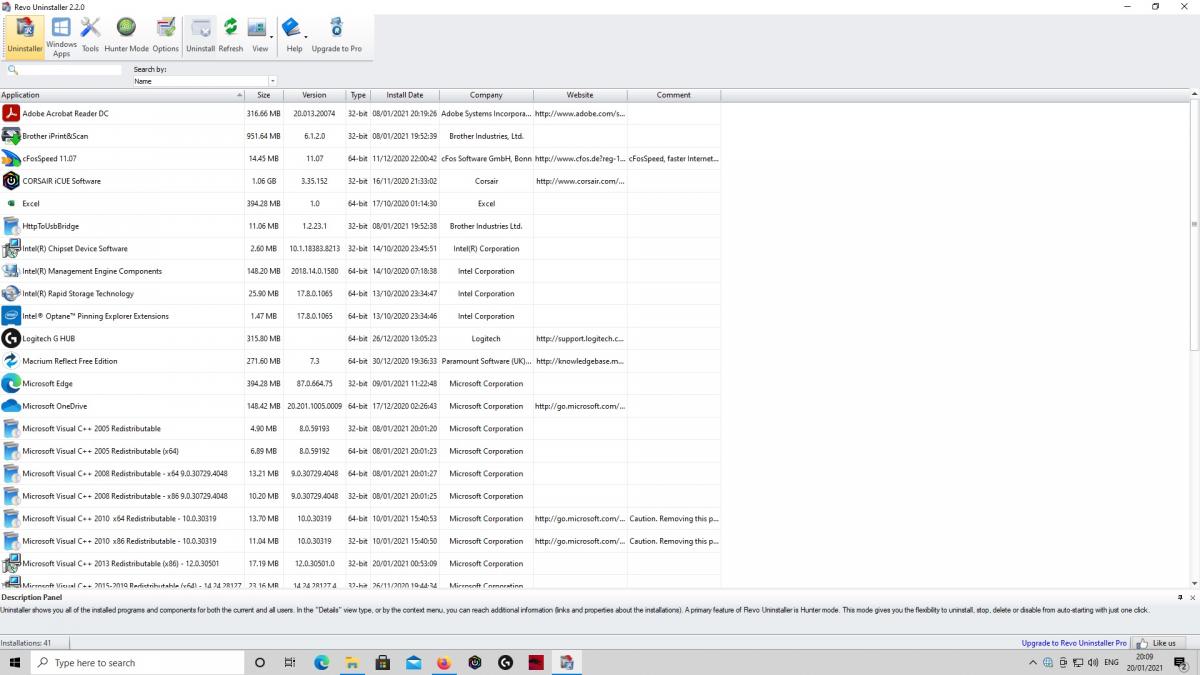Select the Brother iPrint&Scan icon
Viewport: 1200px width, 675px height.
pyautogui.click(x=11, y=136)
